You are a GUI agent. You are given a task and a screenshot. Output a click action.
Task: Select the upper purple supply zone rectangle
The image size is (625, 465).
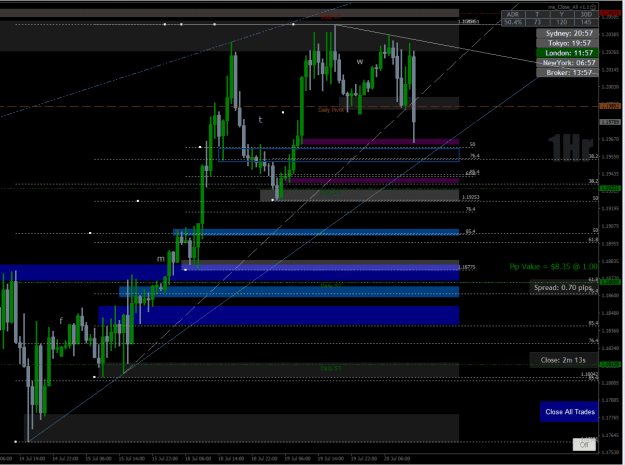point(381,141)
